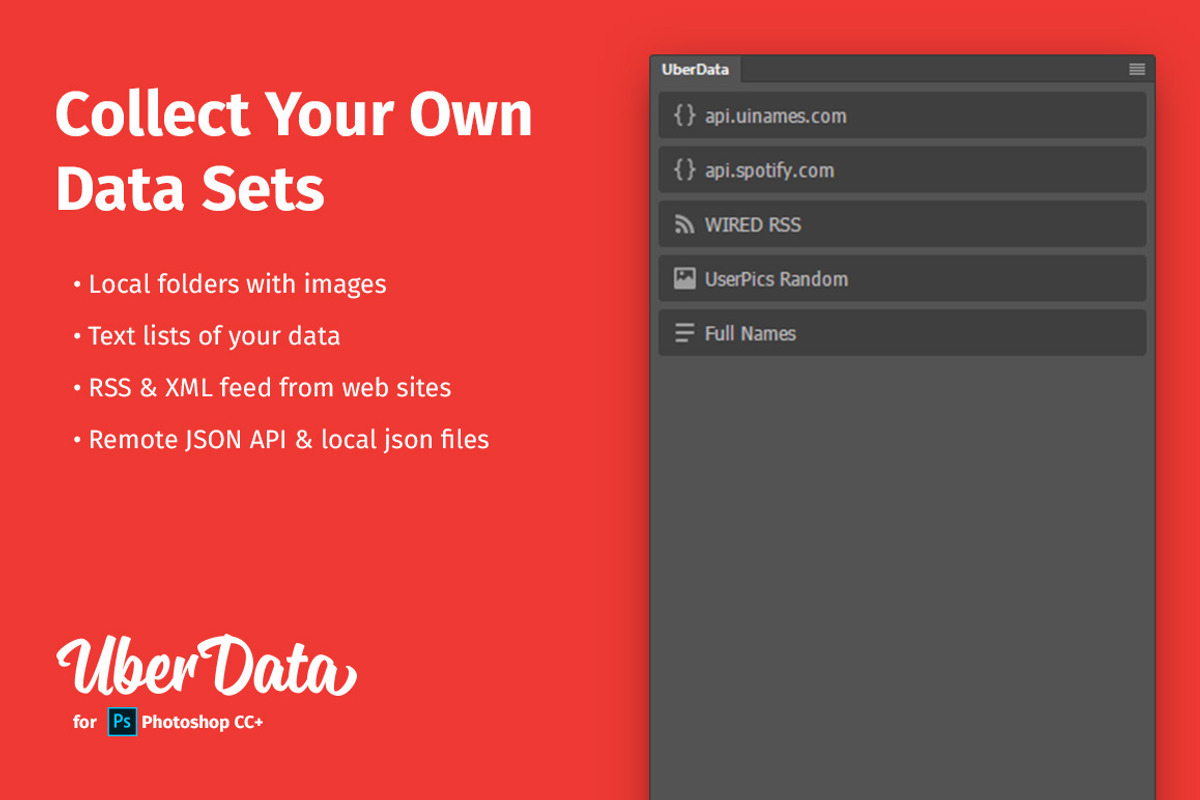Click the image icon beside UserPics Random
Viewport: 1200px width, 800px height.
pos(684,279)
